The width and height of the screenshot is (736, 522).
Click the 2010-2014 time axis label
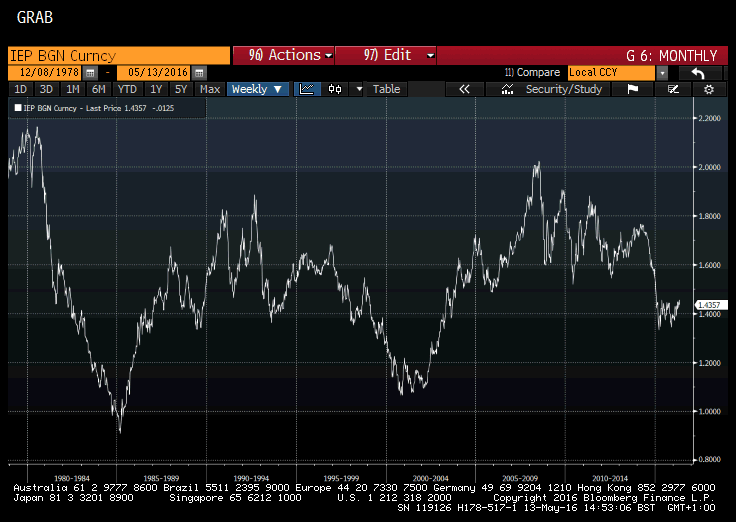coord(610,478)
